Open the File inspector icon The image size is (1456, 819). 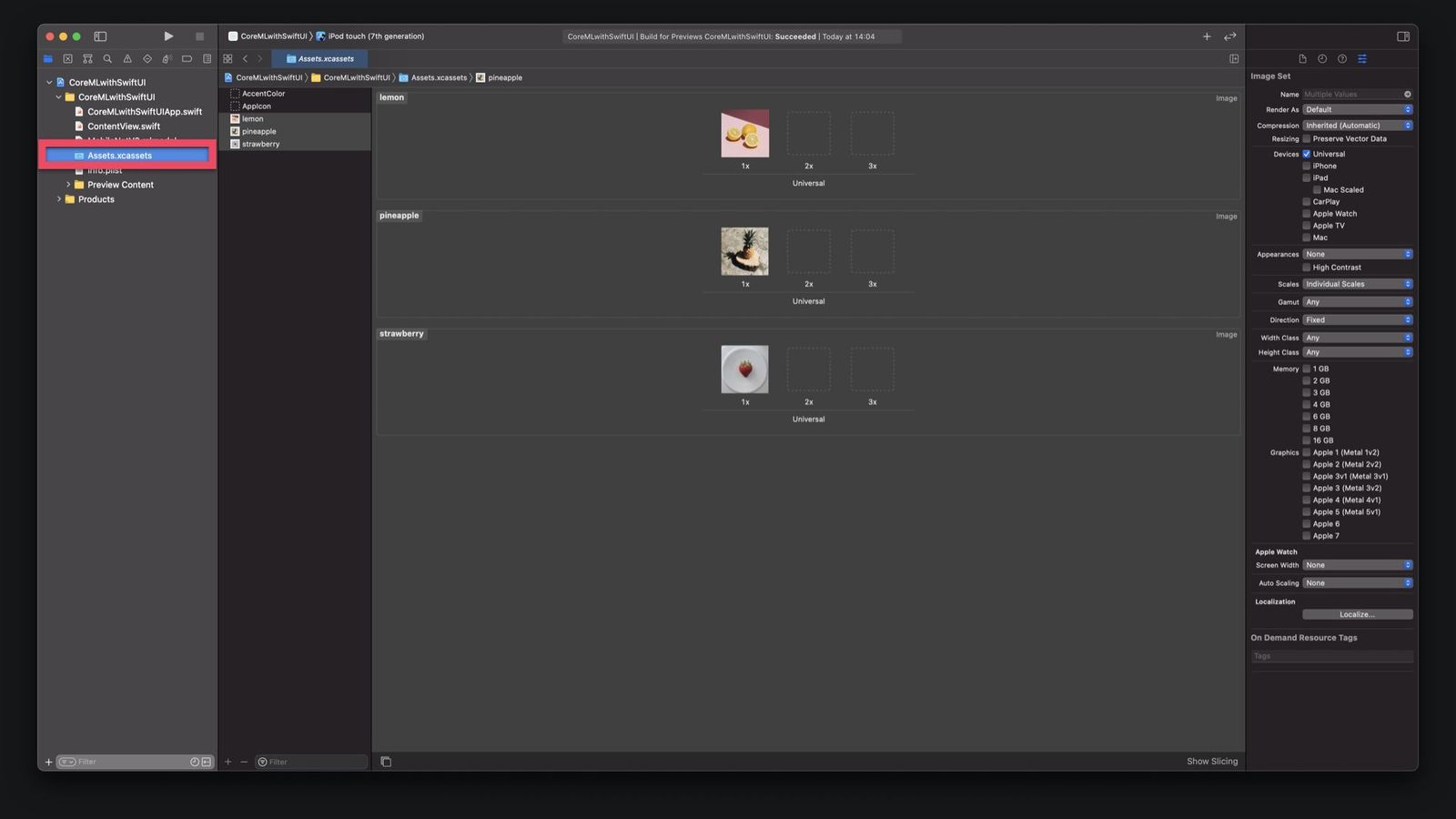[x=1303, y=58]
